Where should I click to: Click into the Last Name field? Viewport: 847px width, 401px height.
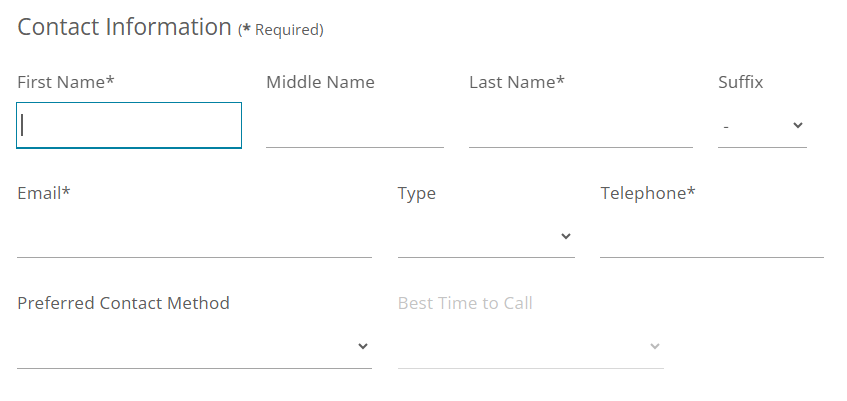tap(580, 127)
